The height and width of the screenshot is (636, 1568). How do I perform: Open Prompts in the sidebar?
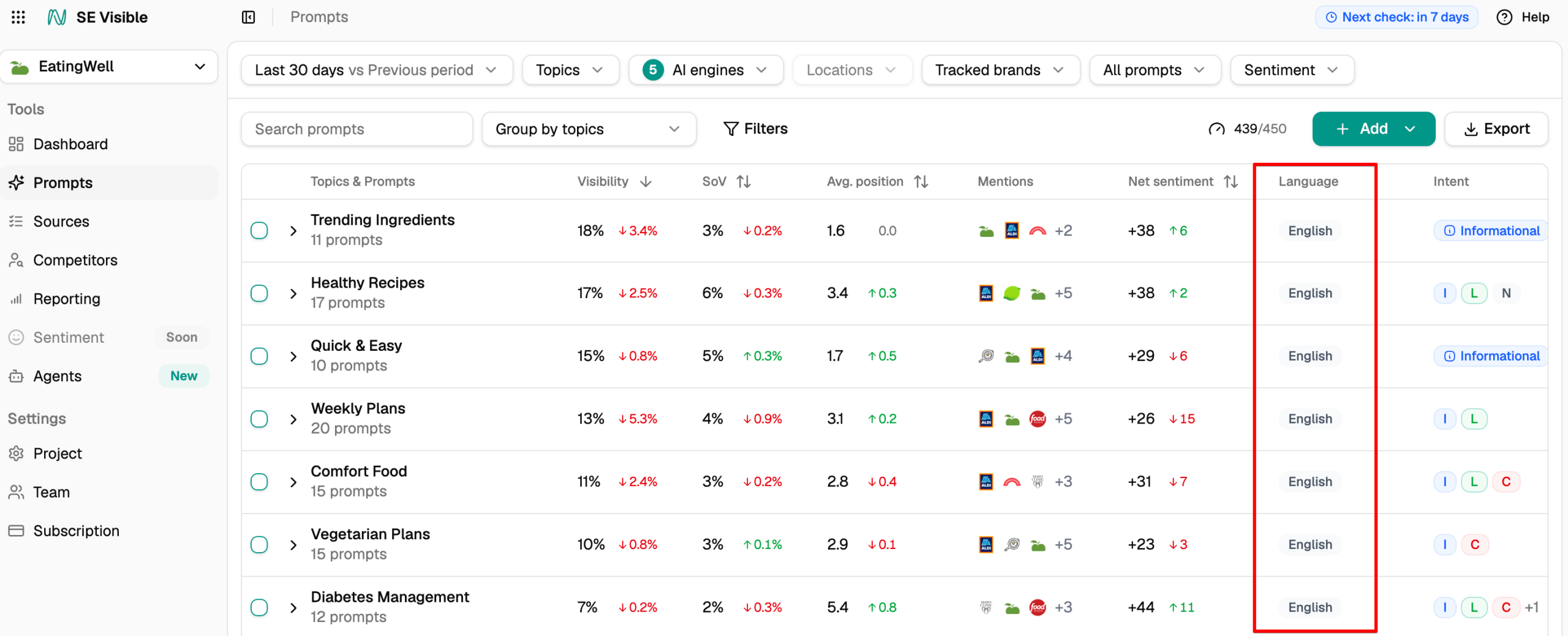pos(109,182)
